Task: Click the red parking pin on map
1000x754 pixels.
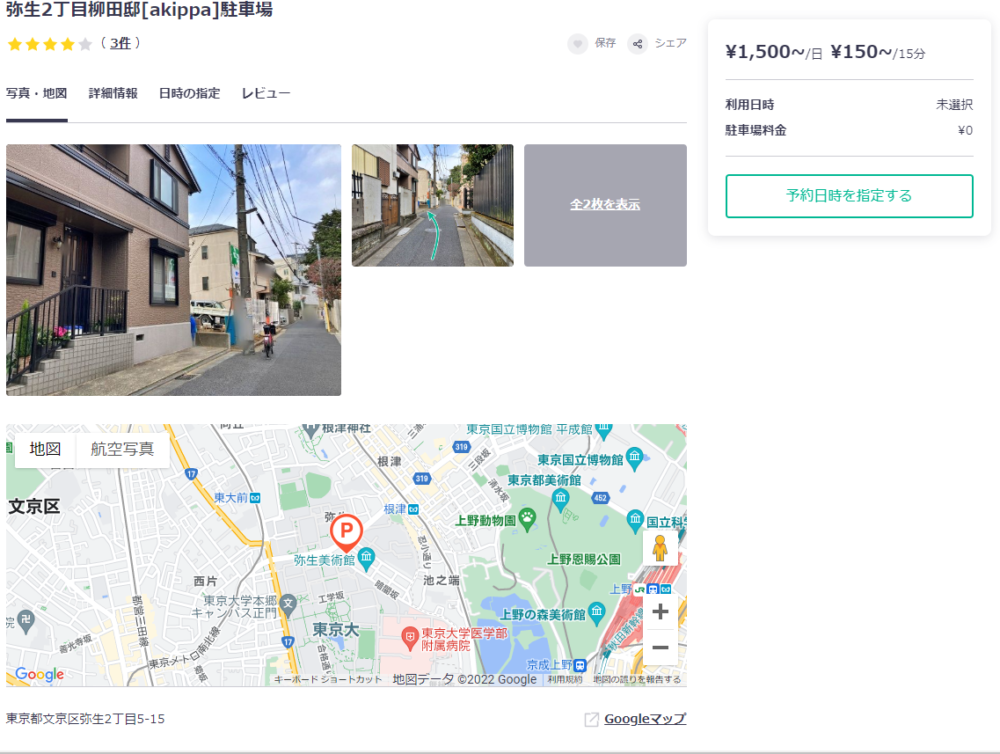Action: click(346, 531)
